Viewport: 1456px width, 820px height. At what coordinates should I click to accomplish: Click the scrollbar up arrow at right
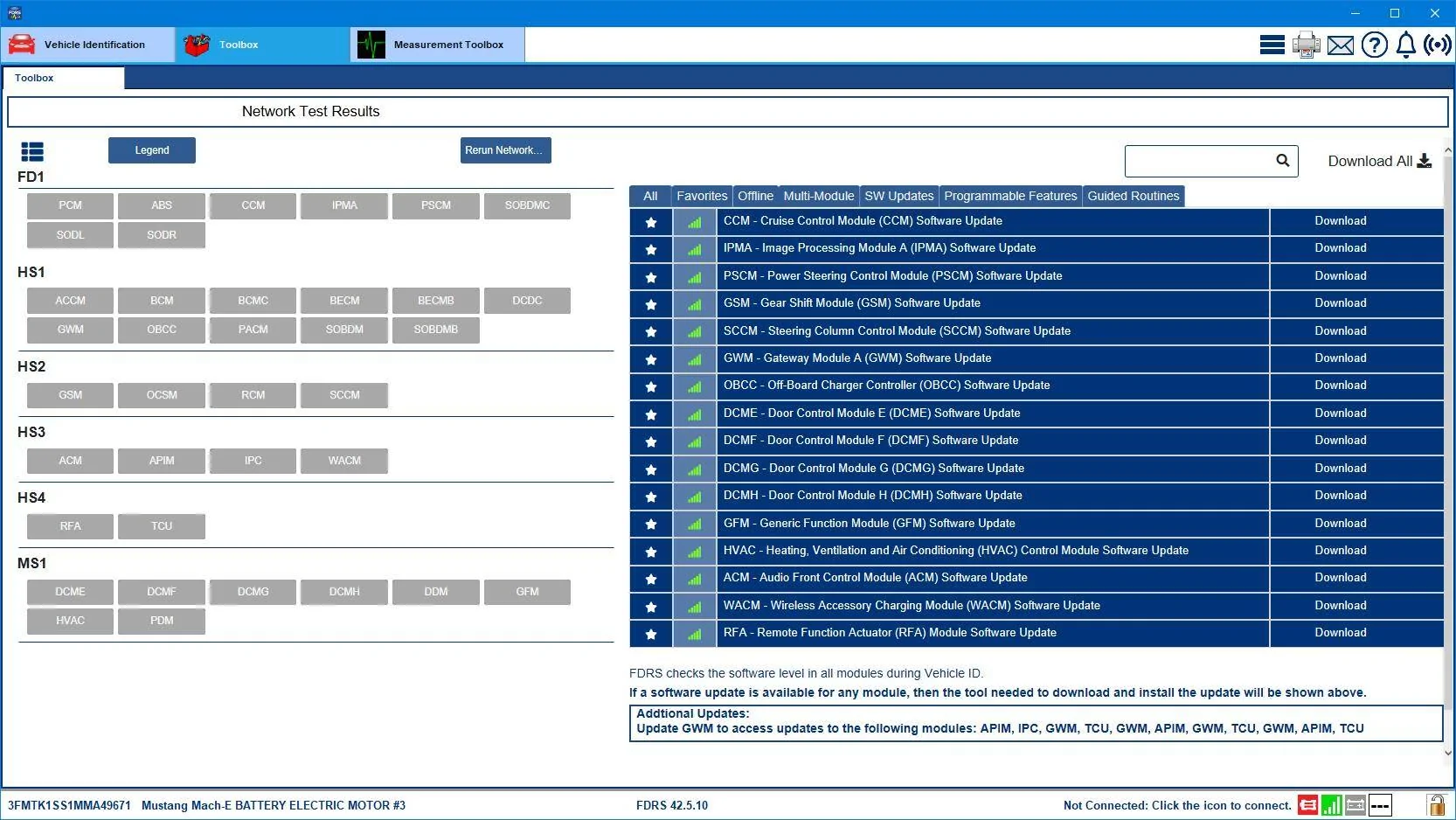tap(1448, 150)
